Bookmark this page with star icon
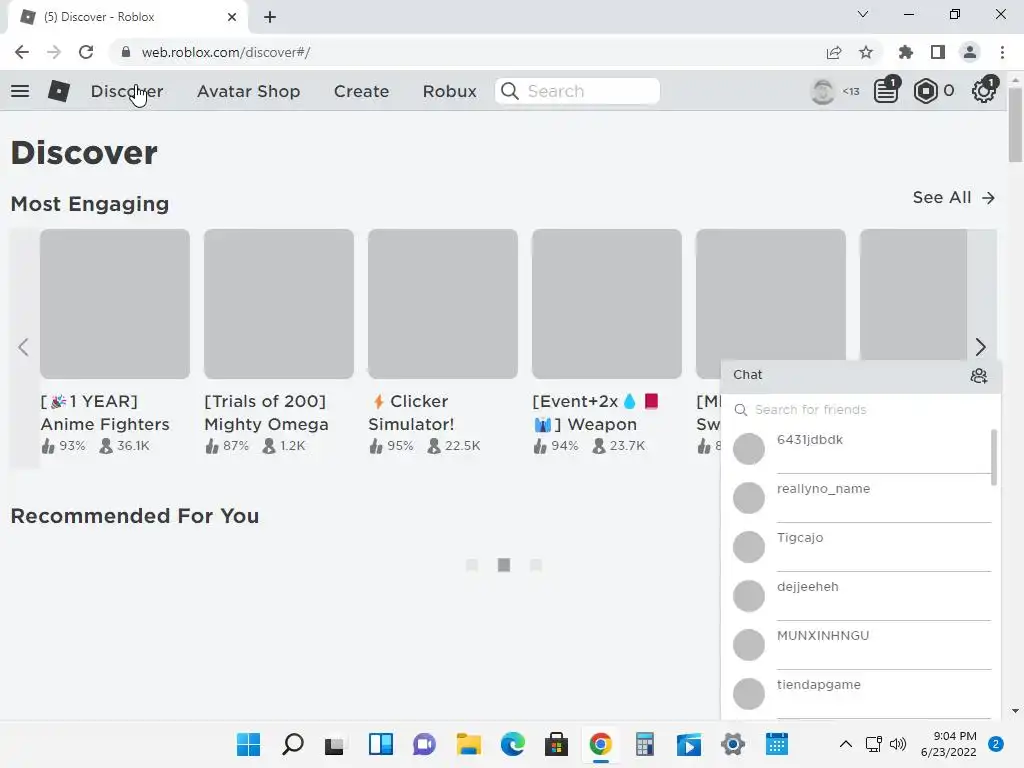 [866, 52]
